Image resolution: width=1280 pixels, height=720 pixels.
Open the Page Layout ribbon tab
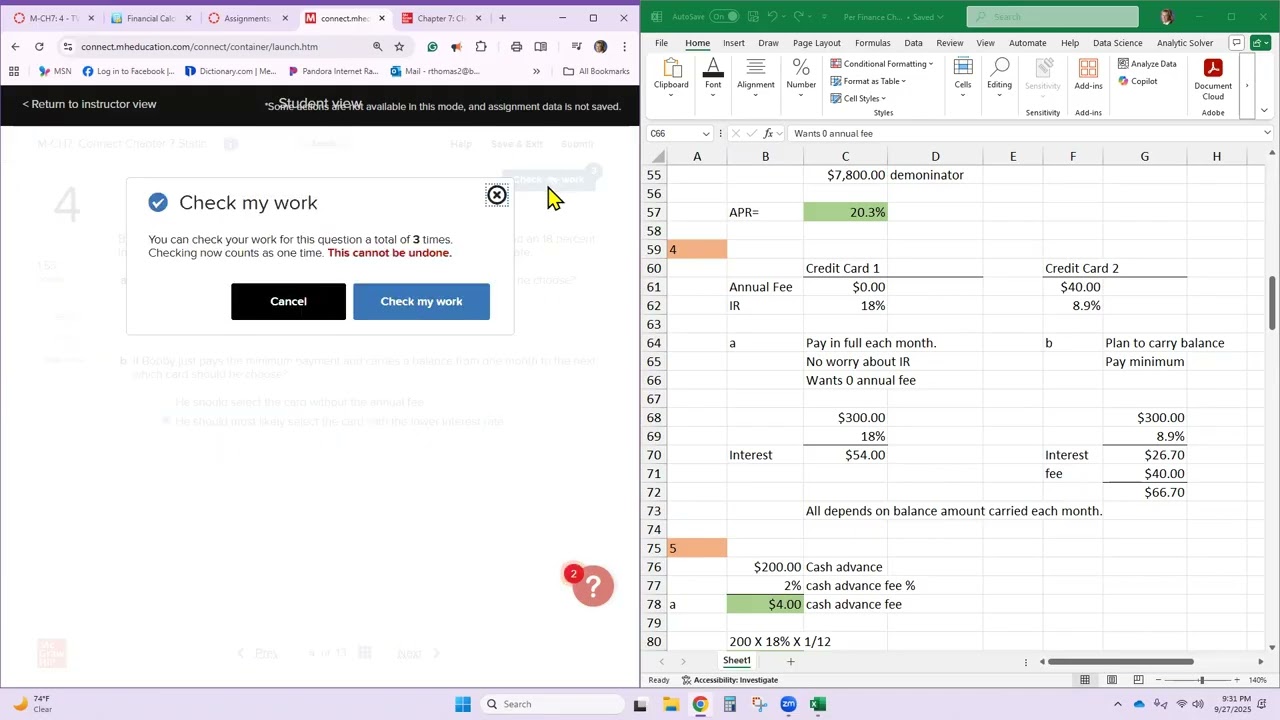point(816,43)
